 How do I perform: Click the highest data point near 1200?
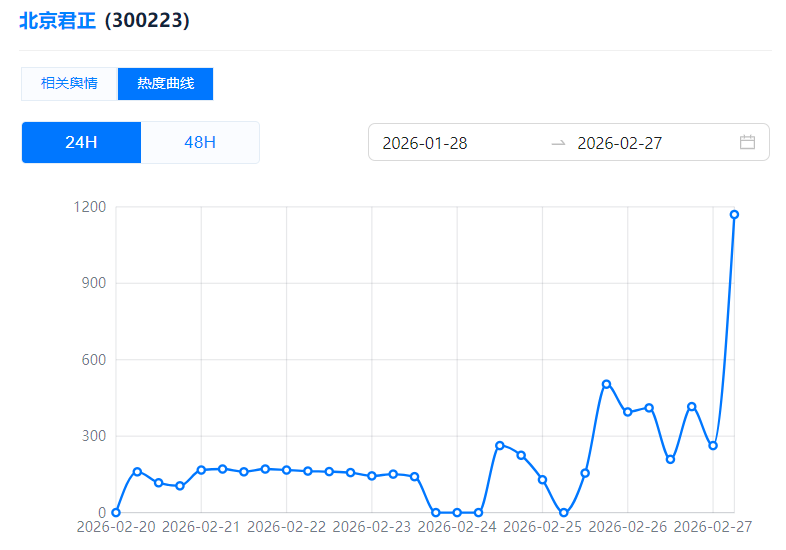734,215
